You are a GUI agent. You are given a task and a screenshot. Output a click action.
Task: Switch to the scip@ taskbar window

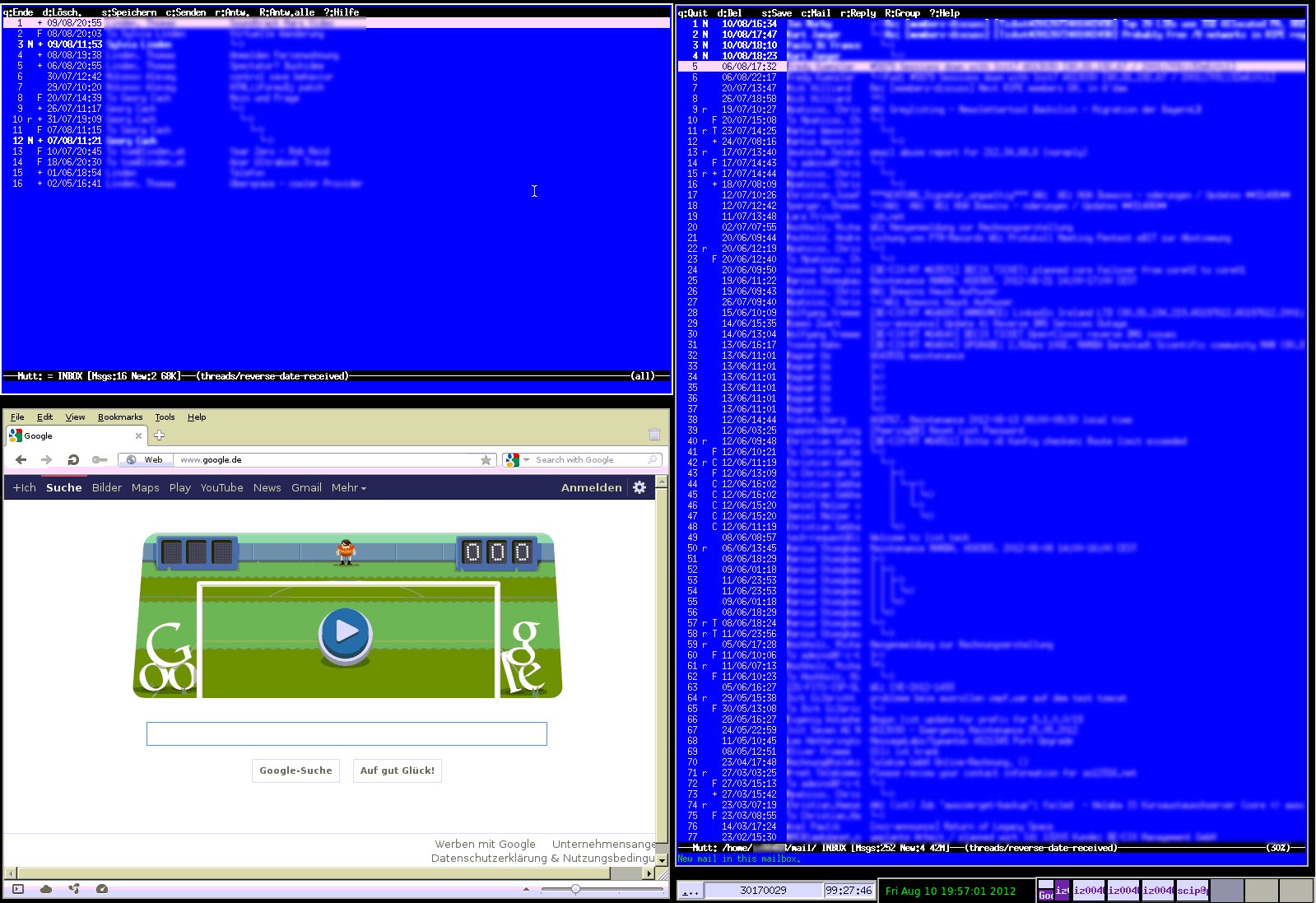pyautogui.click(x=1192, y=891)
